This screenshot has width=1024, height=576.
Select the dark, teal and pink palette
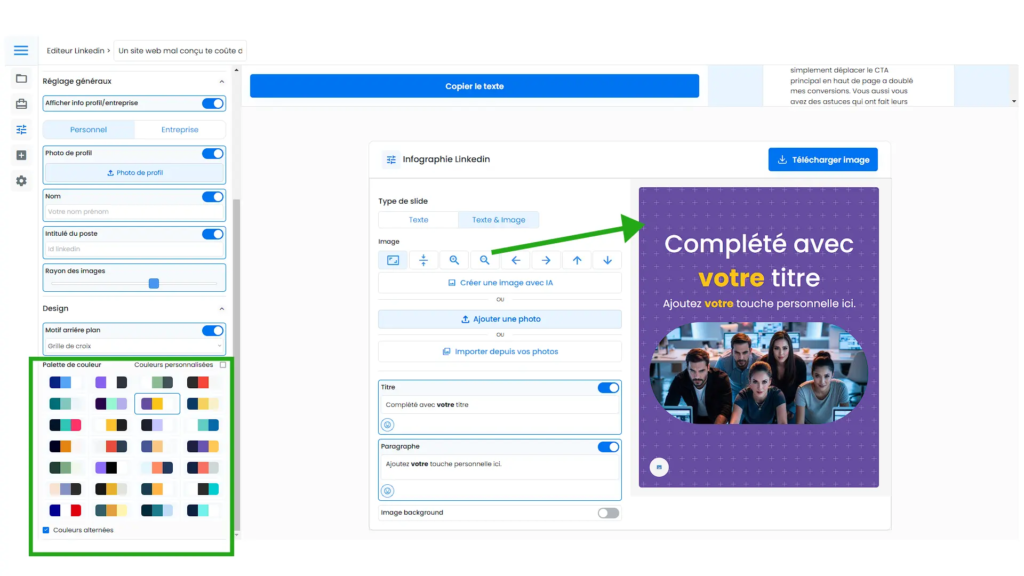(66, 425)
